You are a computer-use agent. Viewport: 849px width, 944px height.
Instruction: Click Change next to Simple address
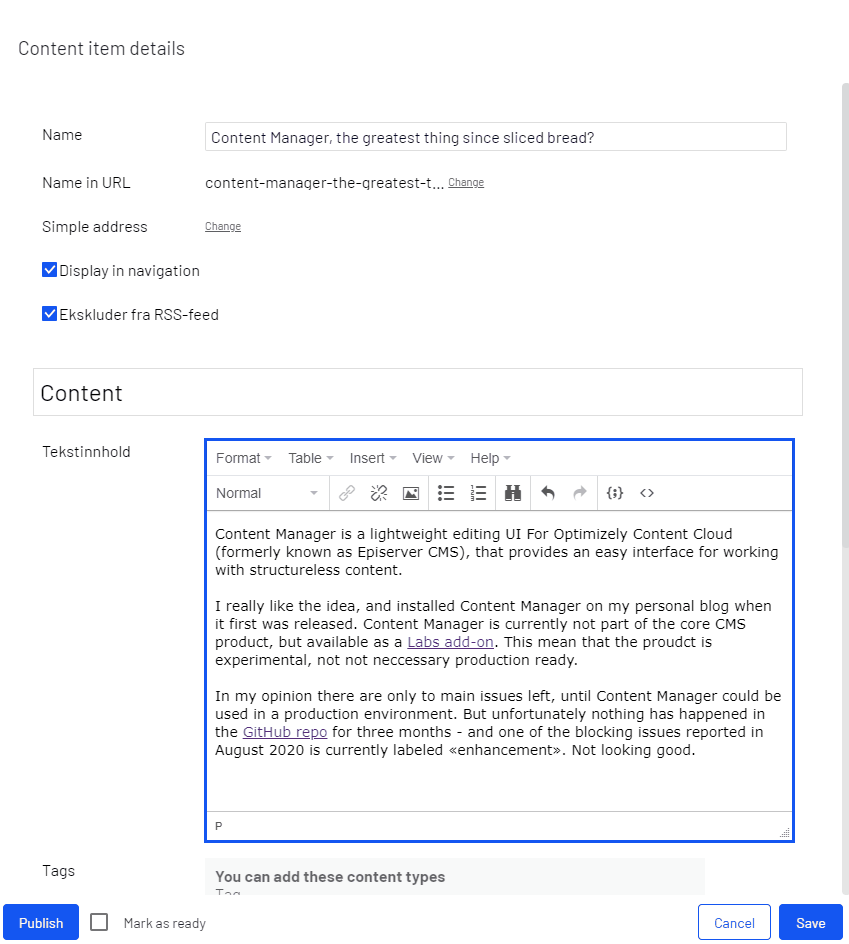223,226
